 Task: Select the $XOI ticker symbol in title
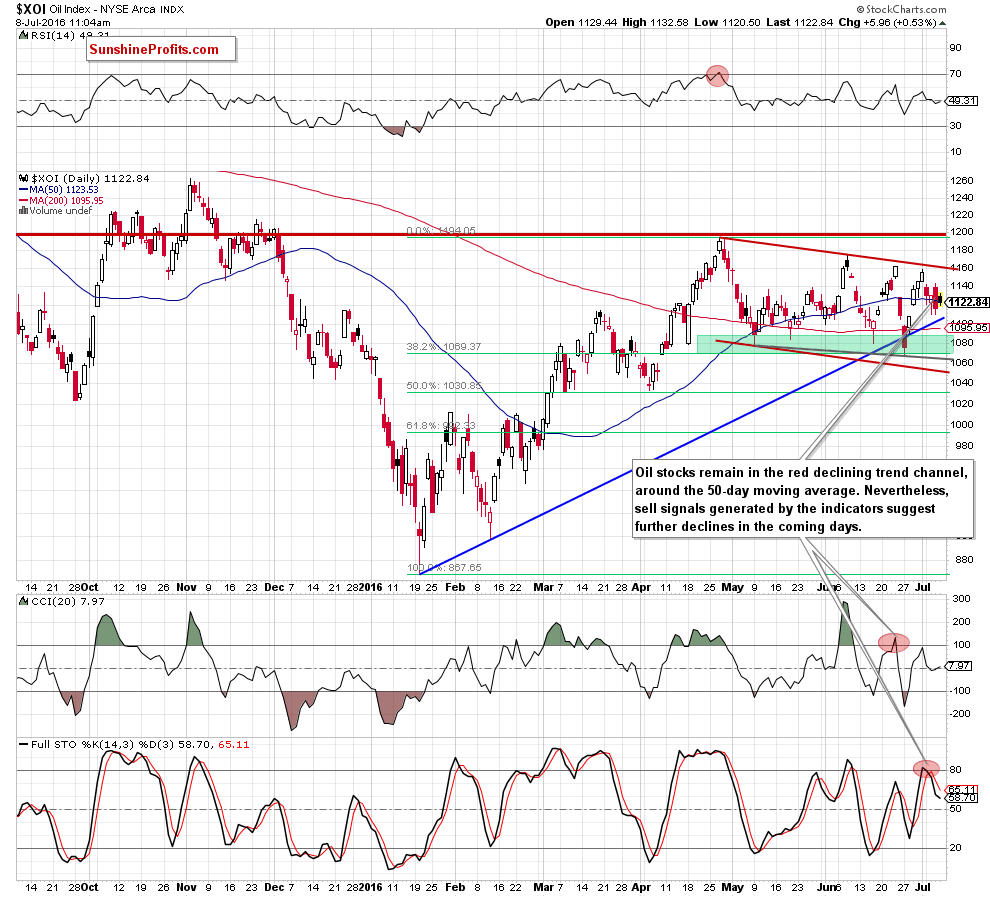tap(30, 9)
